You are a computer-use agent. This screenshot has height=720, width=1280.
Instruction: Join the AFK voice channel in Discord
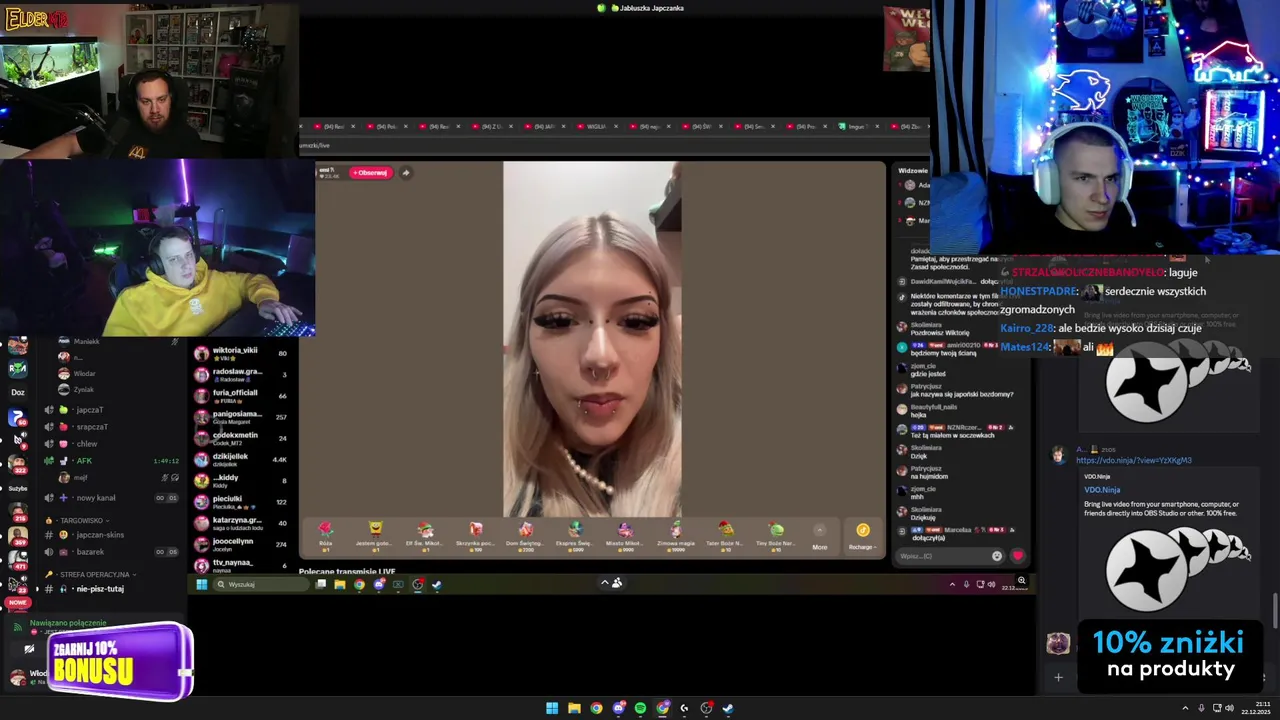tap(110, 461)
